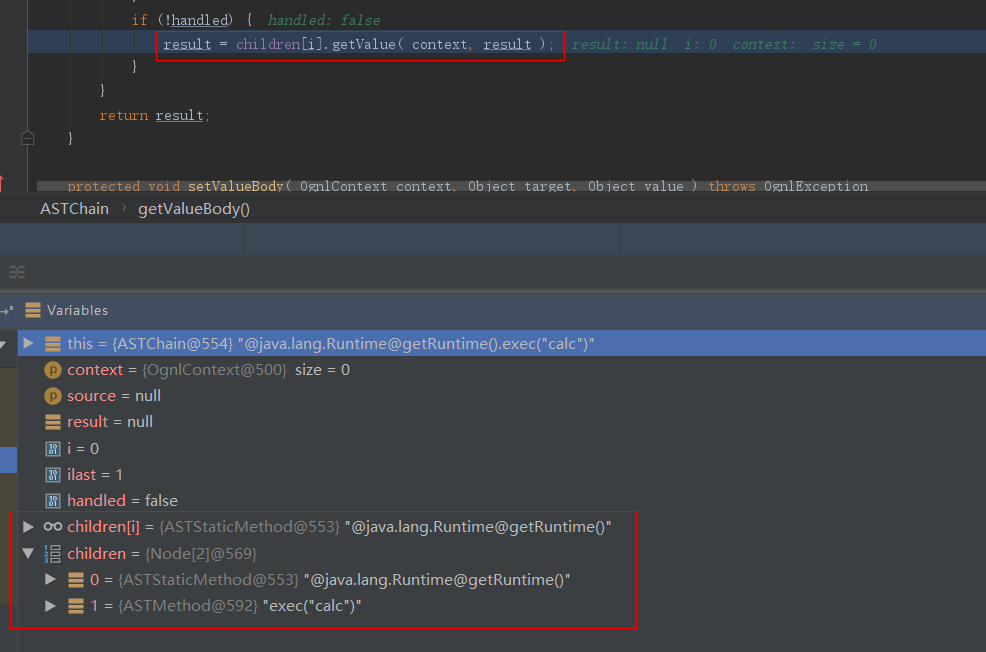Collapse the children array node
Image resolution: width=986 pixels, height=652 pixels.
[x=29, y=553]
